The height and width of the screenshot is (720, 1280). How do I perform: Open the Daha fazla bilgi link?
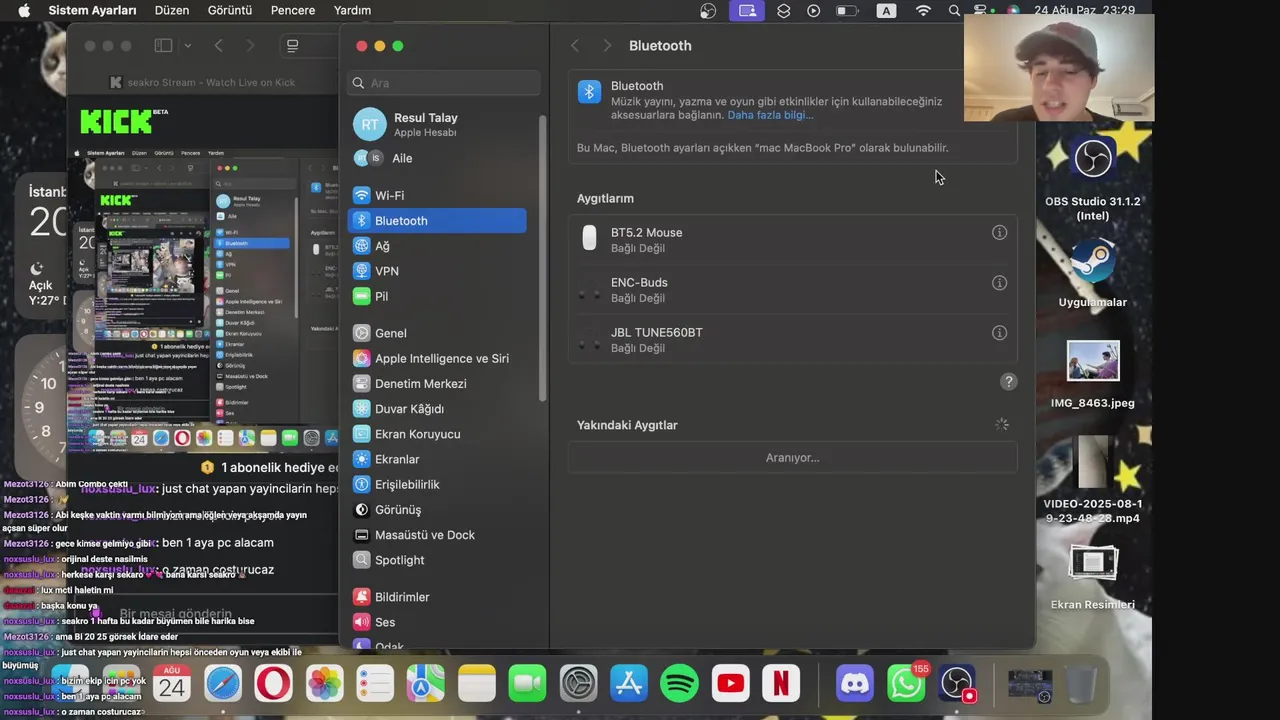coord(770,115)
